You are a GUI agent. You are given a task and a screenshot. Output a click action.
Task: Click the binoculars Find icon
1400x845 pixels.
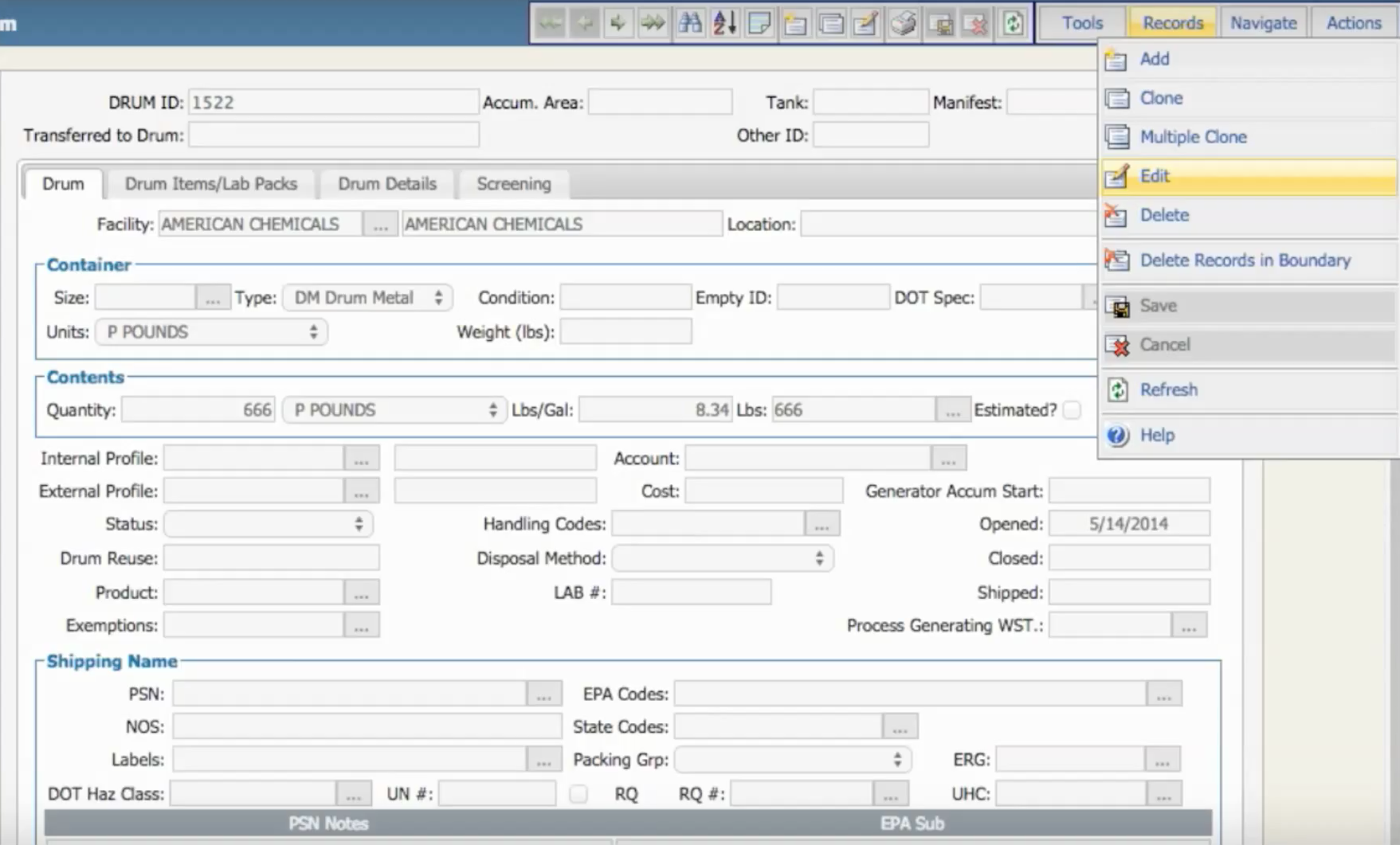pyautogui.click(x=691, y=23)
